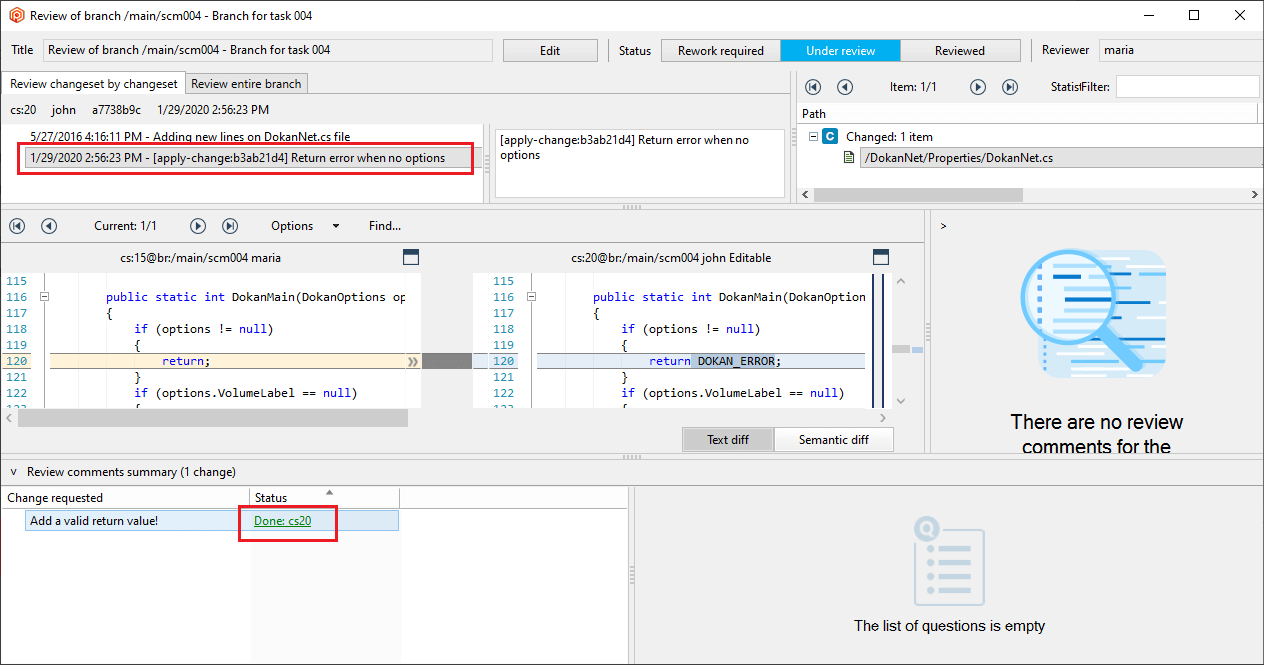Click cs:20@br:/main/scm004 john Editable header

pos(671,257)
